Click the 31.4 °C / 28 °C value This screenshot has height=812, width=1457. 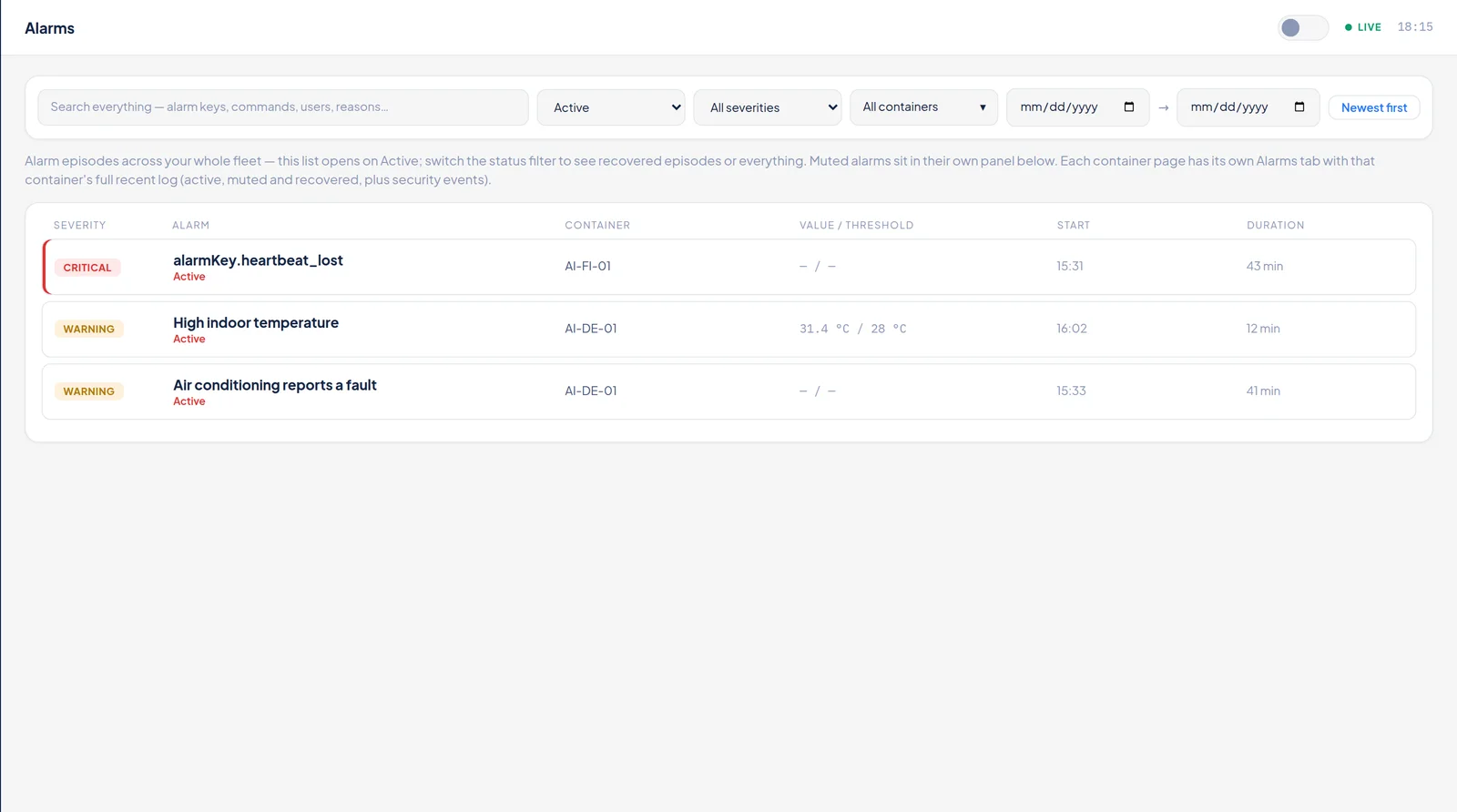point(853,329)
